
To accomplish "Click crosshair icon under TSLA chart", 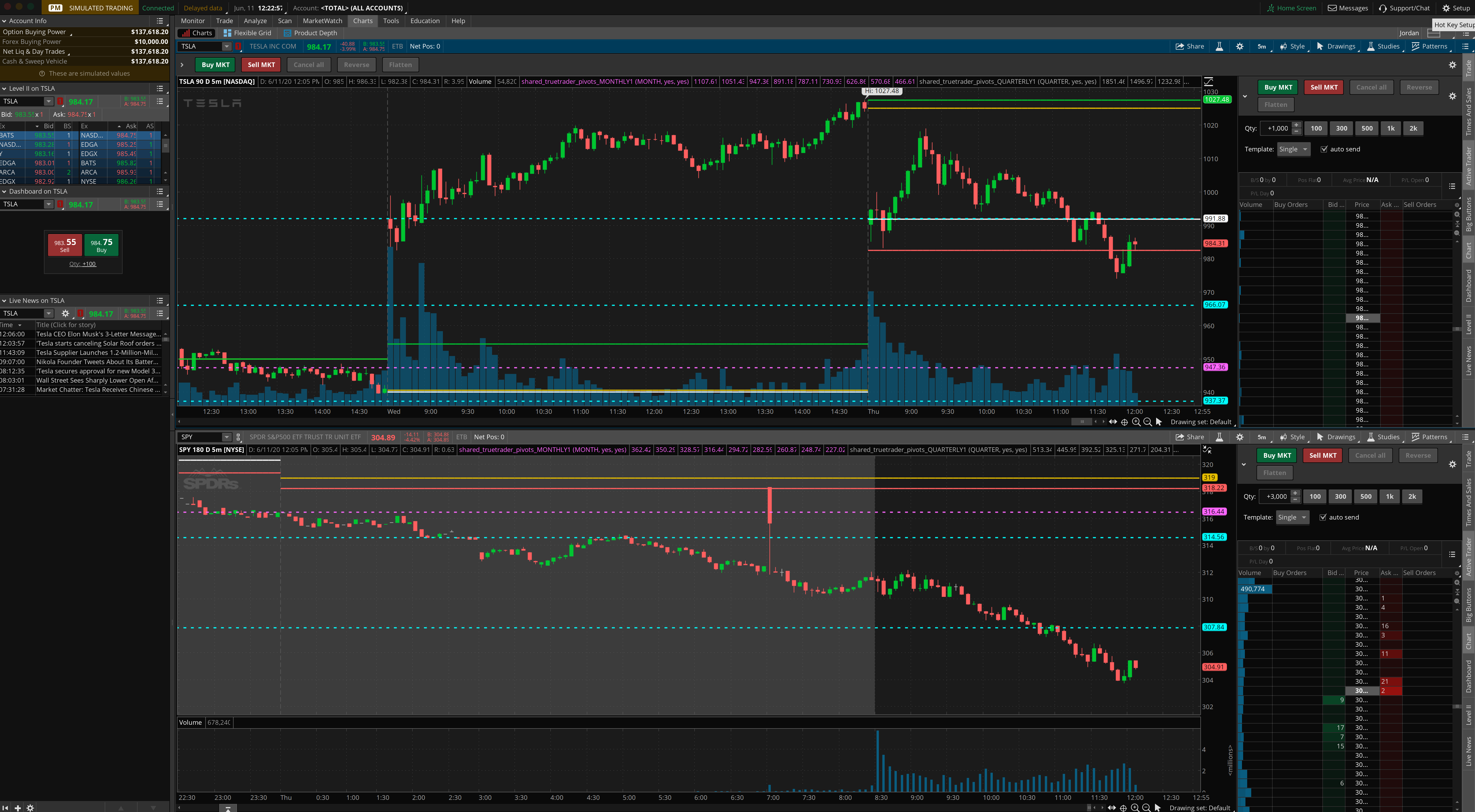I will point(1124,422).
